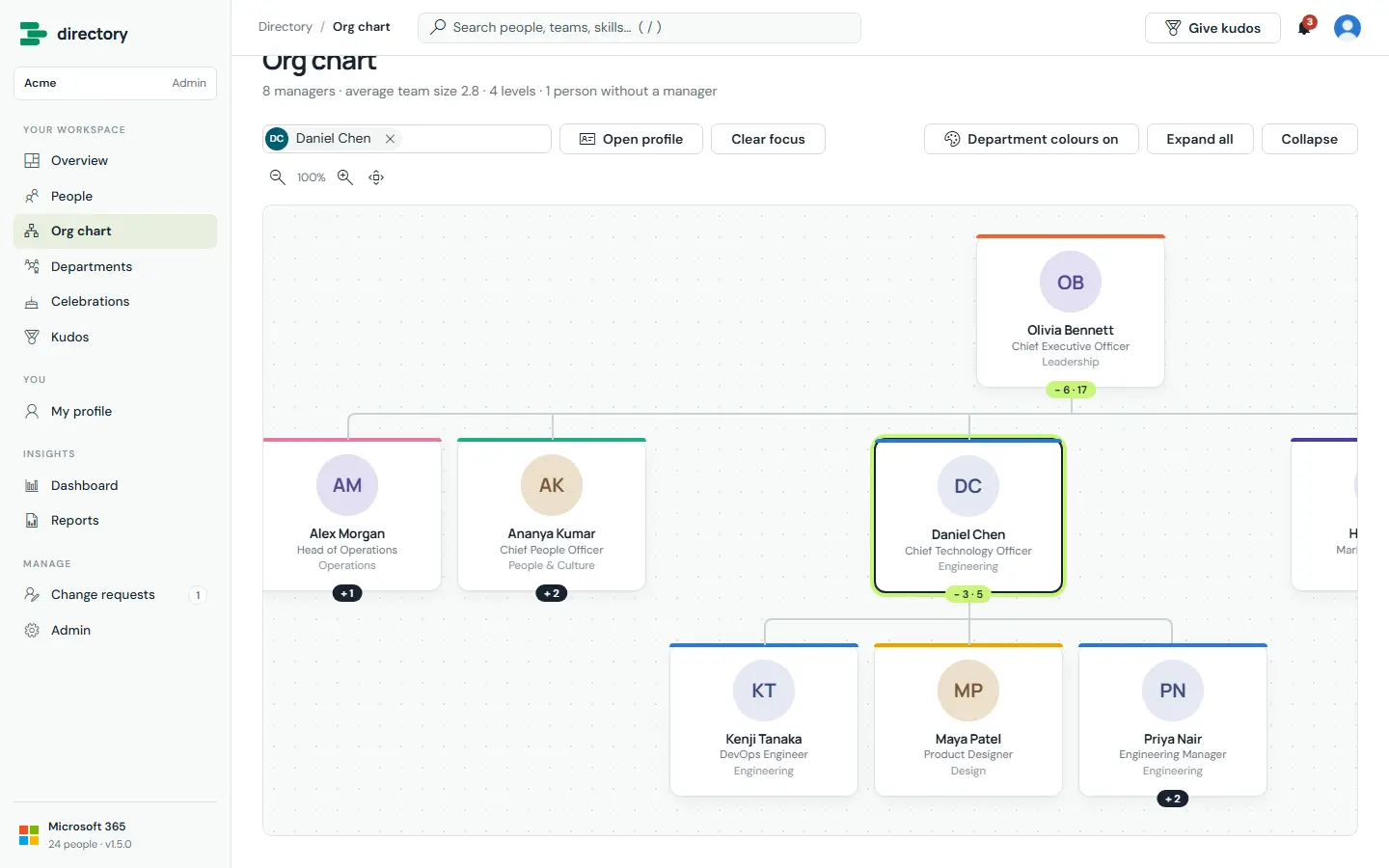The image size is (1389, 868).
Task: Open the notifications bell
Action: point(1305,27)
